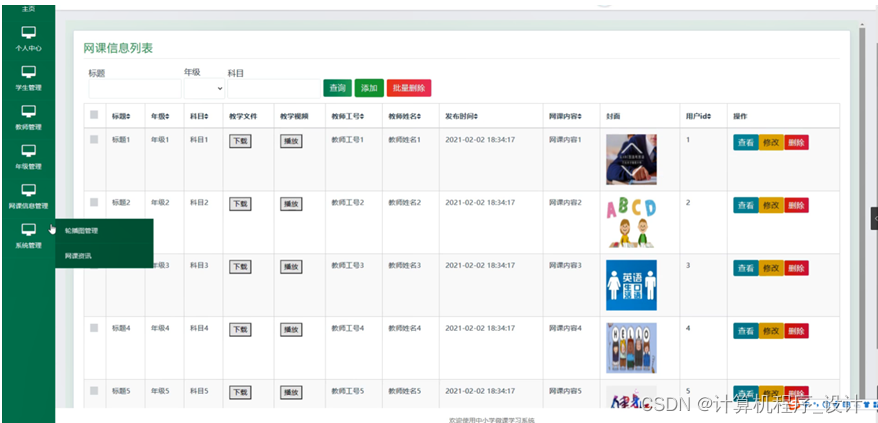This screenshot has width=878, height=423.
Task: Sort by the 发布时间 column header
Action: pyautogui.click(x=461, y=117)
